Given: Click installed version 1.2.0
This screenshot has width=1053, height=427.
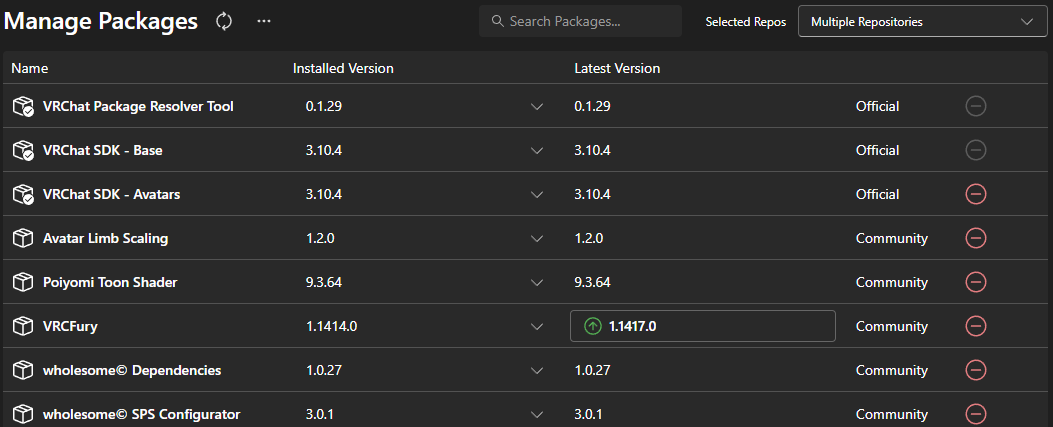Looking at the screenshot, I should pyautogui.click(x=320, y=238).
